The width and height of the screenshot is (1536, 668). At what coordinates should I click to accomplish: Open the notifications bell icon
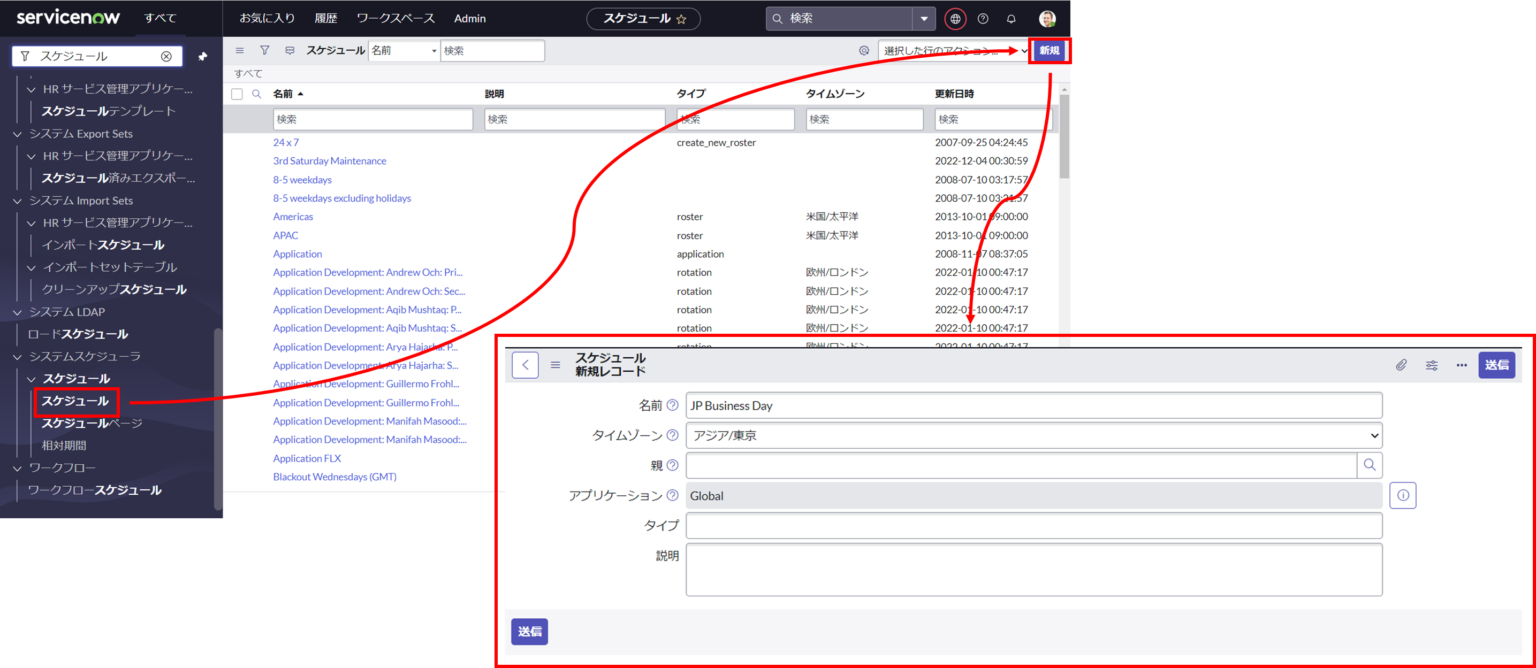[1011, 18]
